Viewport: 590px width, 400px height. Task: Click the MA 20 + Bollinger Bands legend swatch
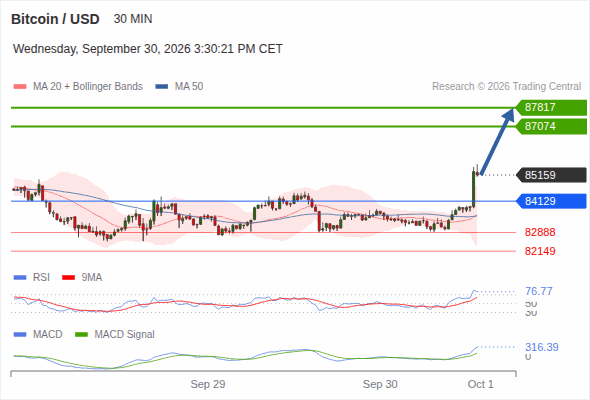click(x=20, y=87)
